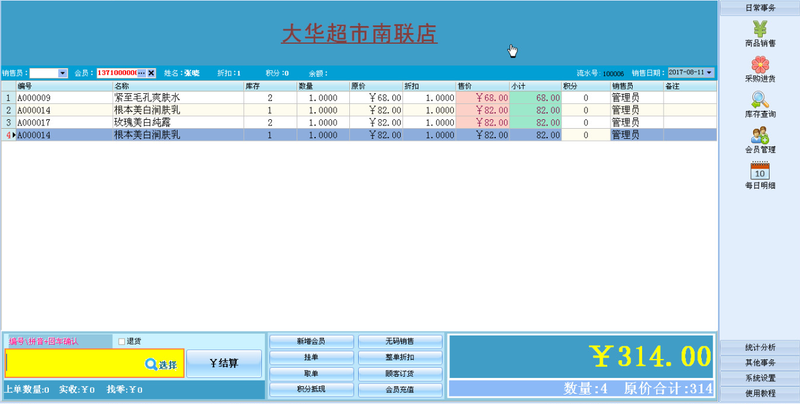Click the magnifier 选择 search icon

coord(161,365)
